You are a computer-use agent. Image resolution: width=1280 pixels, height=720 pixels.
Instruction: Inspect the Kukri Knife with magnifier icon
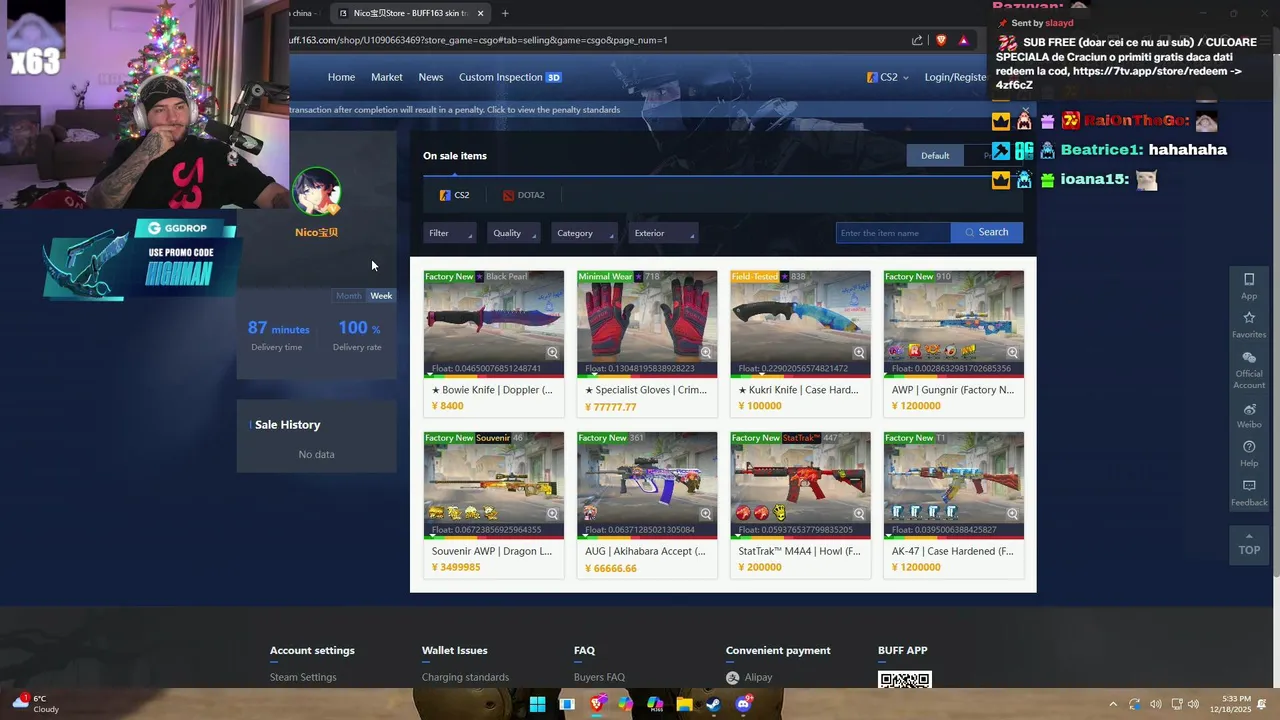click(859, 352)
